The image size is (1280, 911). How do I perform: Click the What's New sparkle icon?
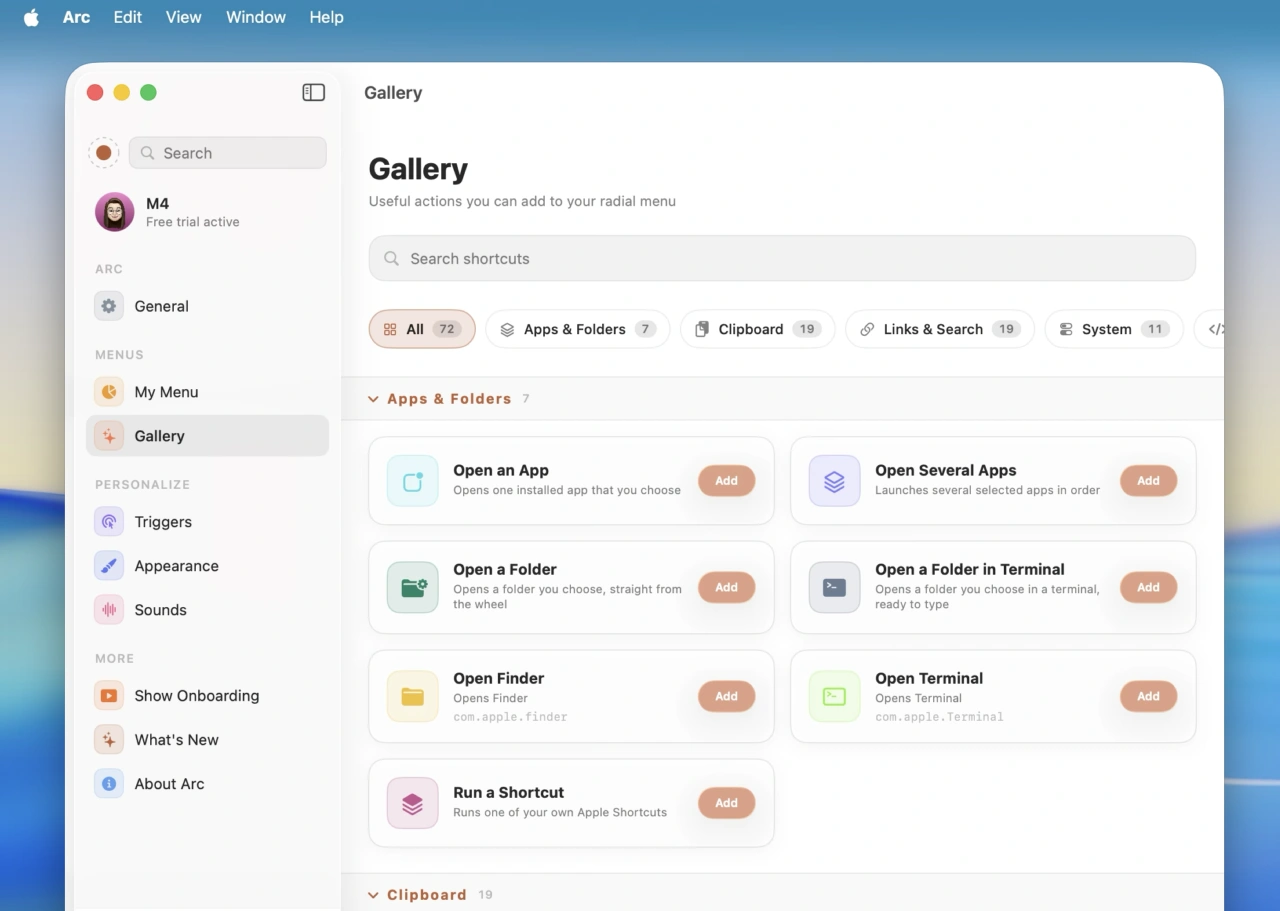click(109, 740)
